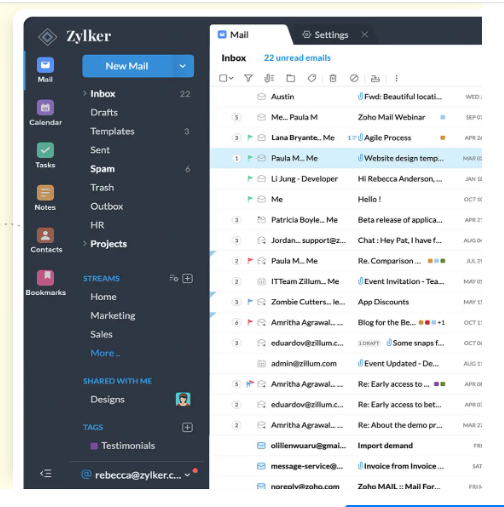Image resolution: width=504 pixels, height=507 pixels.
Task: Click More.. under Streams
Action: tap(105, 353)
